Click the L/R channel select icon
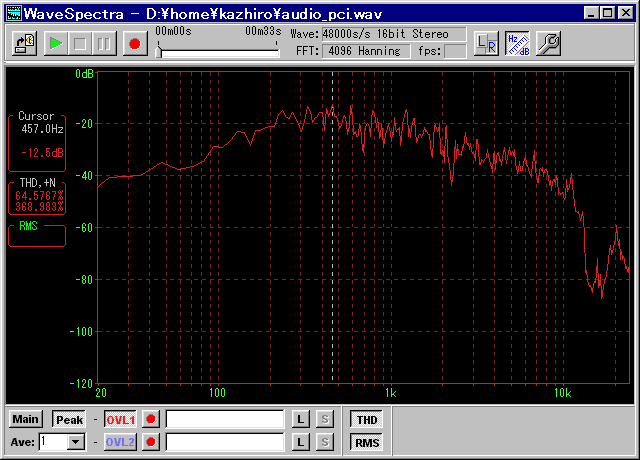The width and height of the screenshot is (640, 460). (486, 43)
